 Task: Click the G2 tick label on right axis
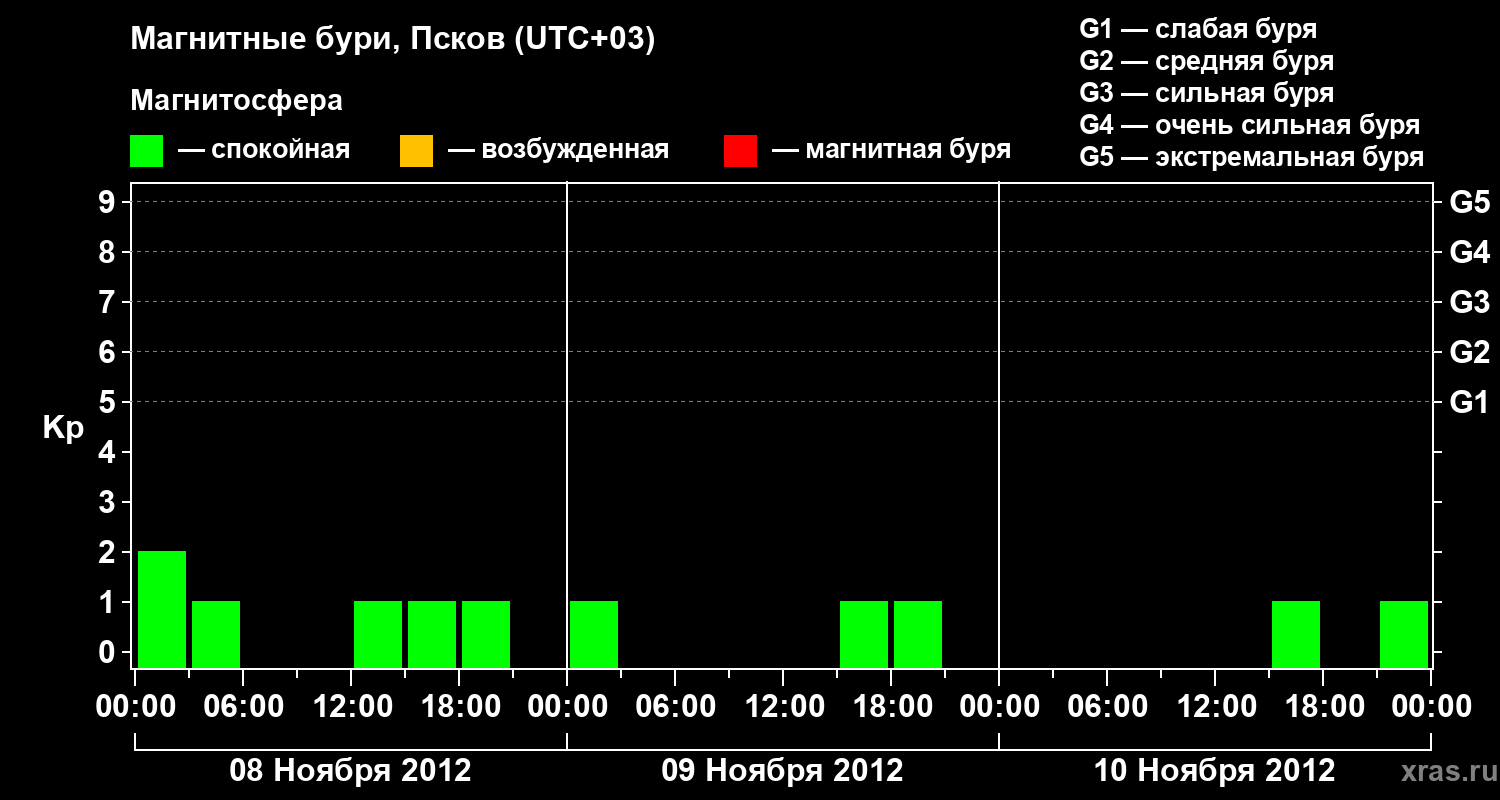pos(1470,352)
